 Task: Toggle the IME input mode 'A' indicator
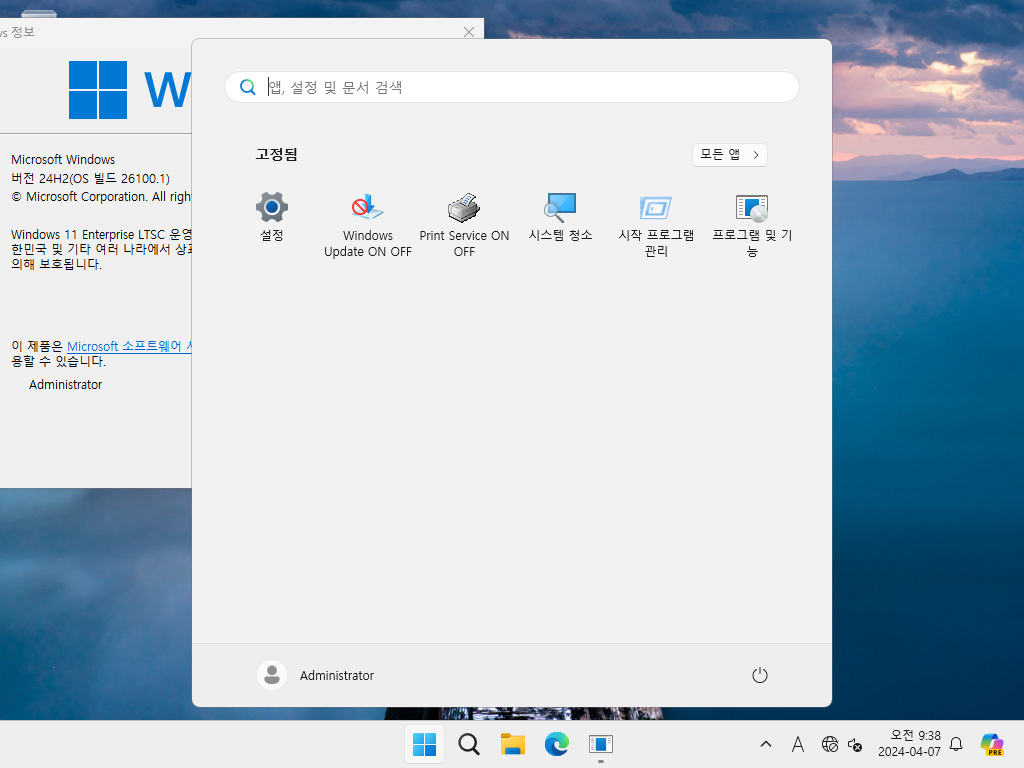[x=797, y=744]
